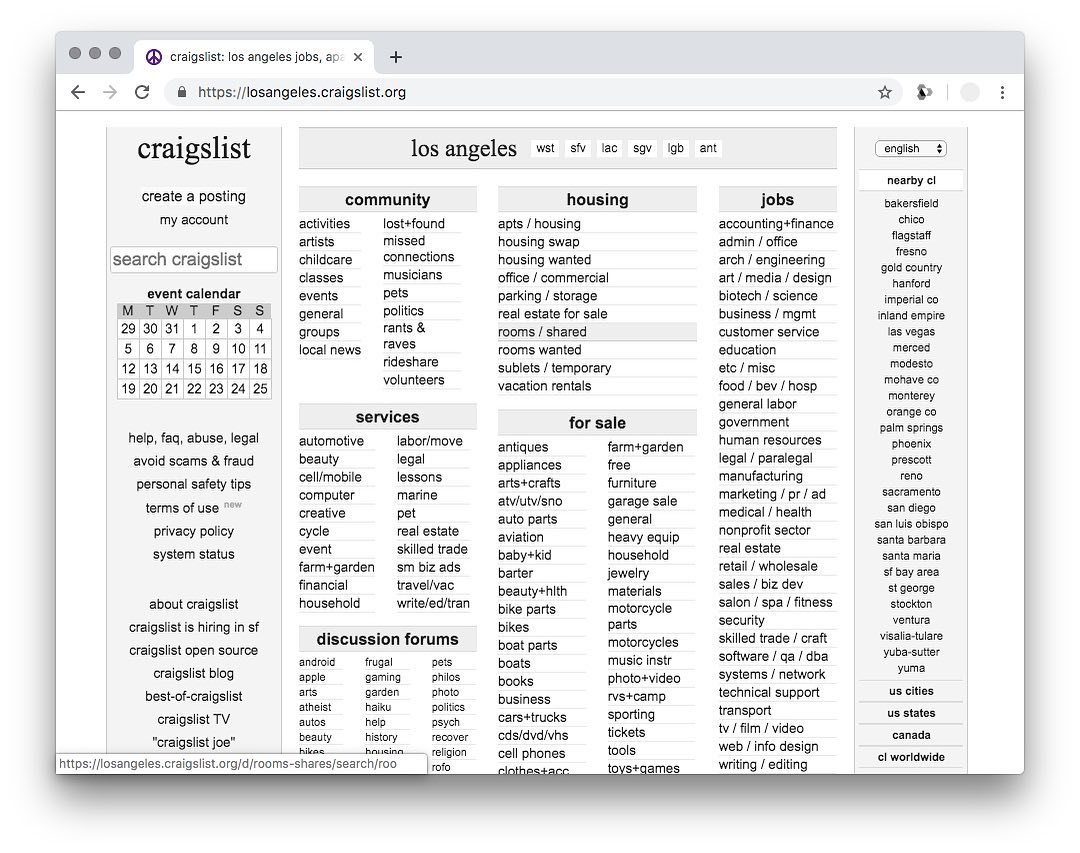Viewport: 1080px width, 853px height.
Task: Click the search craigslist field
Action: point(194,260)
